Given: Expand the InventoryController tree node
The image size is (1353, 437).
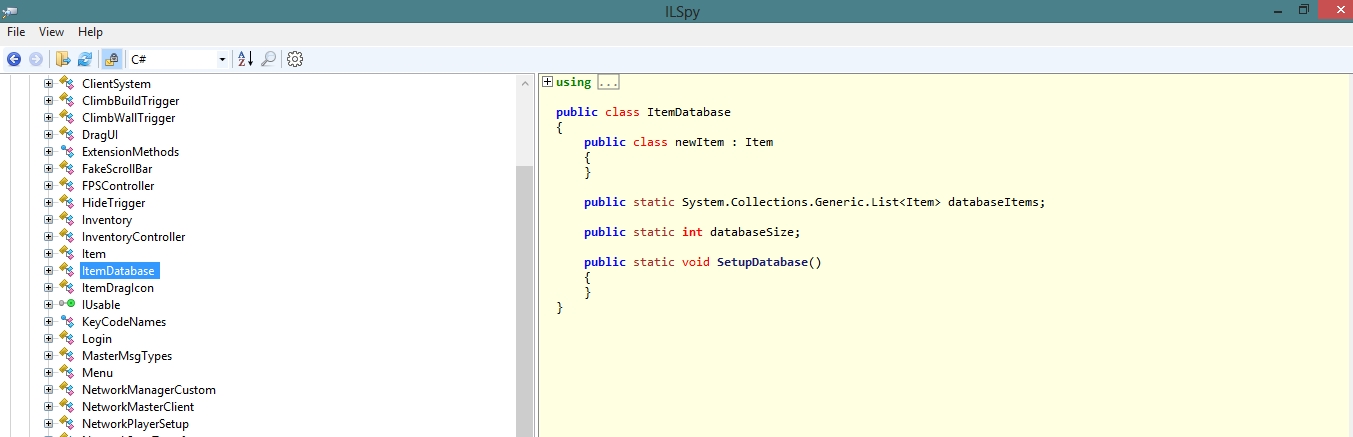Looking at the screenshot, I should pyautogui.click(x=48, y=237).
